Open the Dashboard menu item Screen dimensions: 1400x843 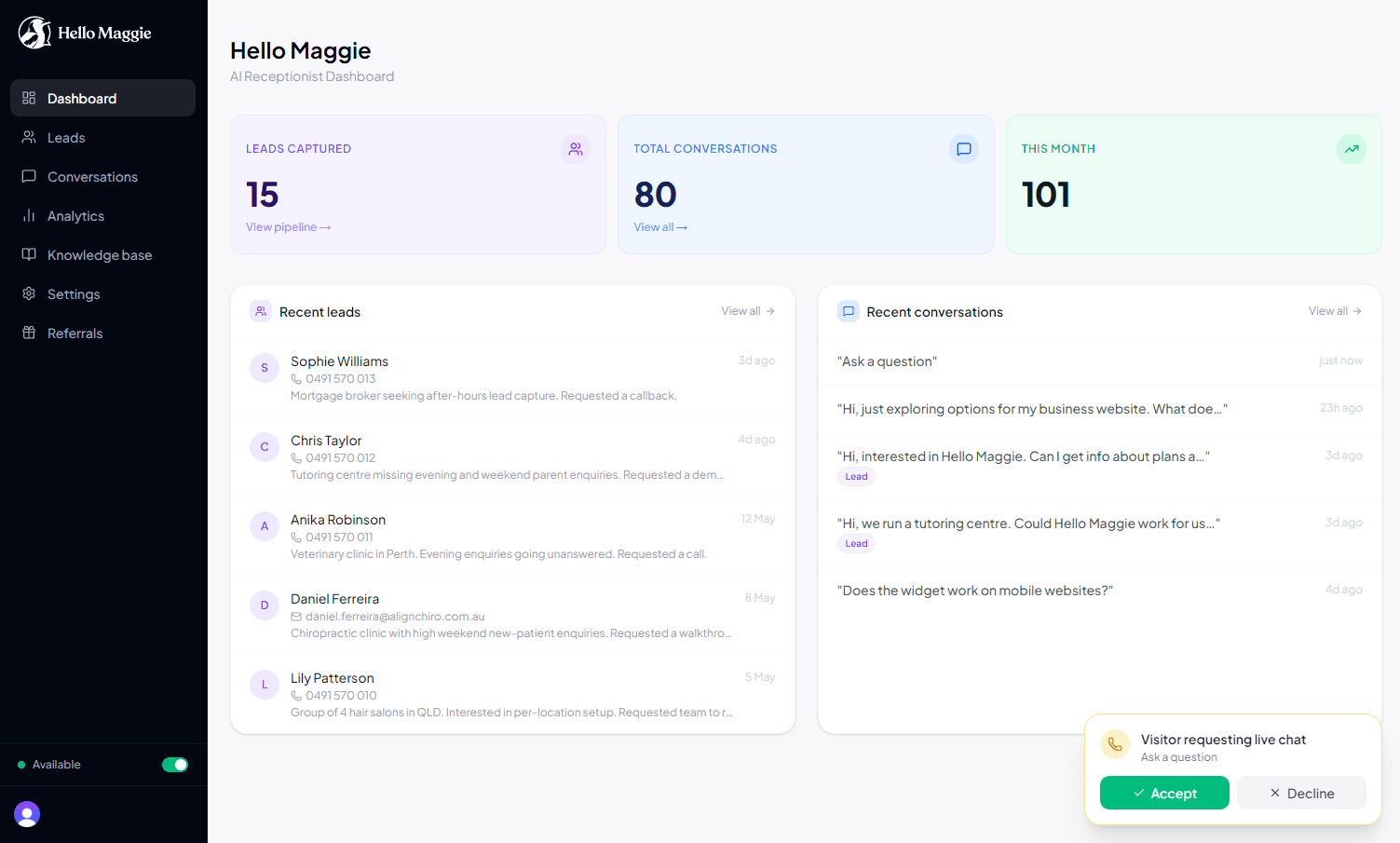click(102, 98)
